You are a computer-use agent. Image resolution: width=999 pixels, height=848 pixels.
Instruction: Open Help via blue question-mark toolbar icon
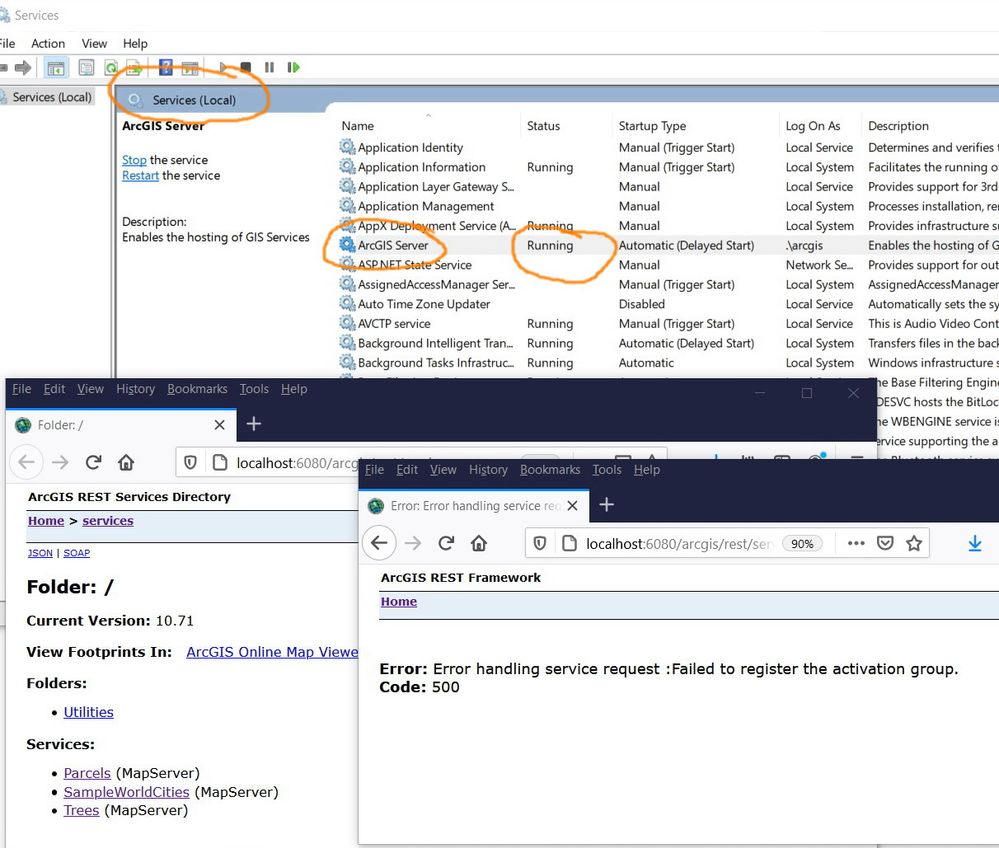point(166,67)
